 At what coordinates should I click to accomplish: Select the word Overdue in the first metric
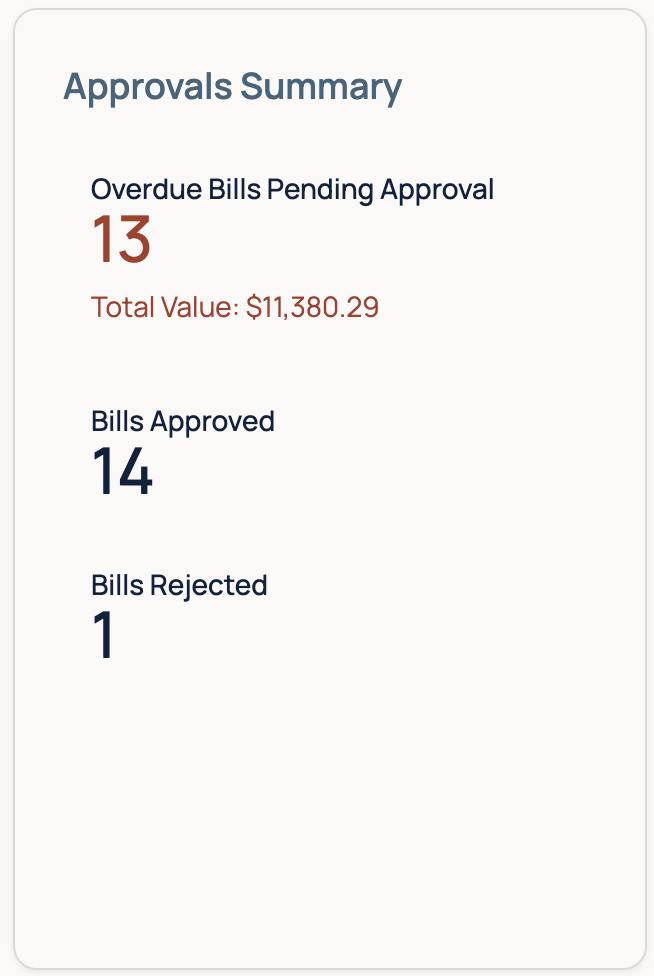coord(146,189)
